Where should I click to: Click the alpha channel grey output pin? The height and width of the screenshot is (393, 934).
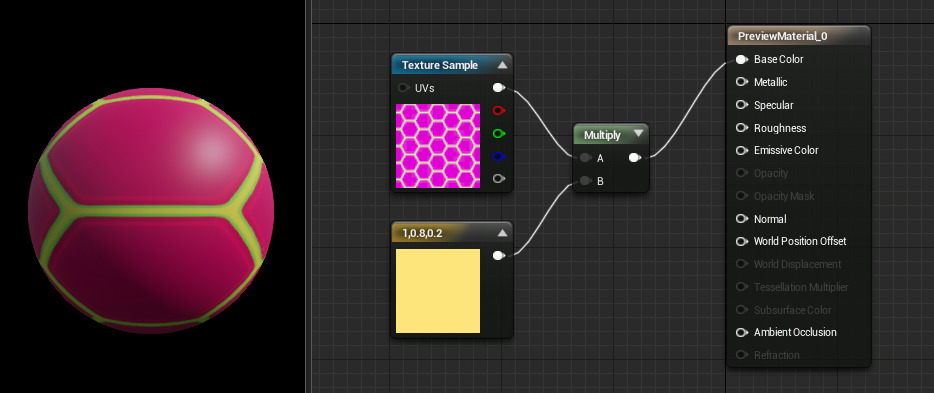click(499, 179)
